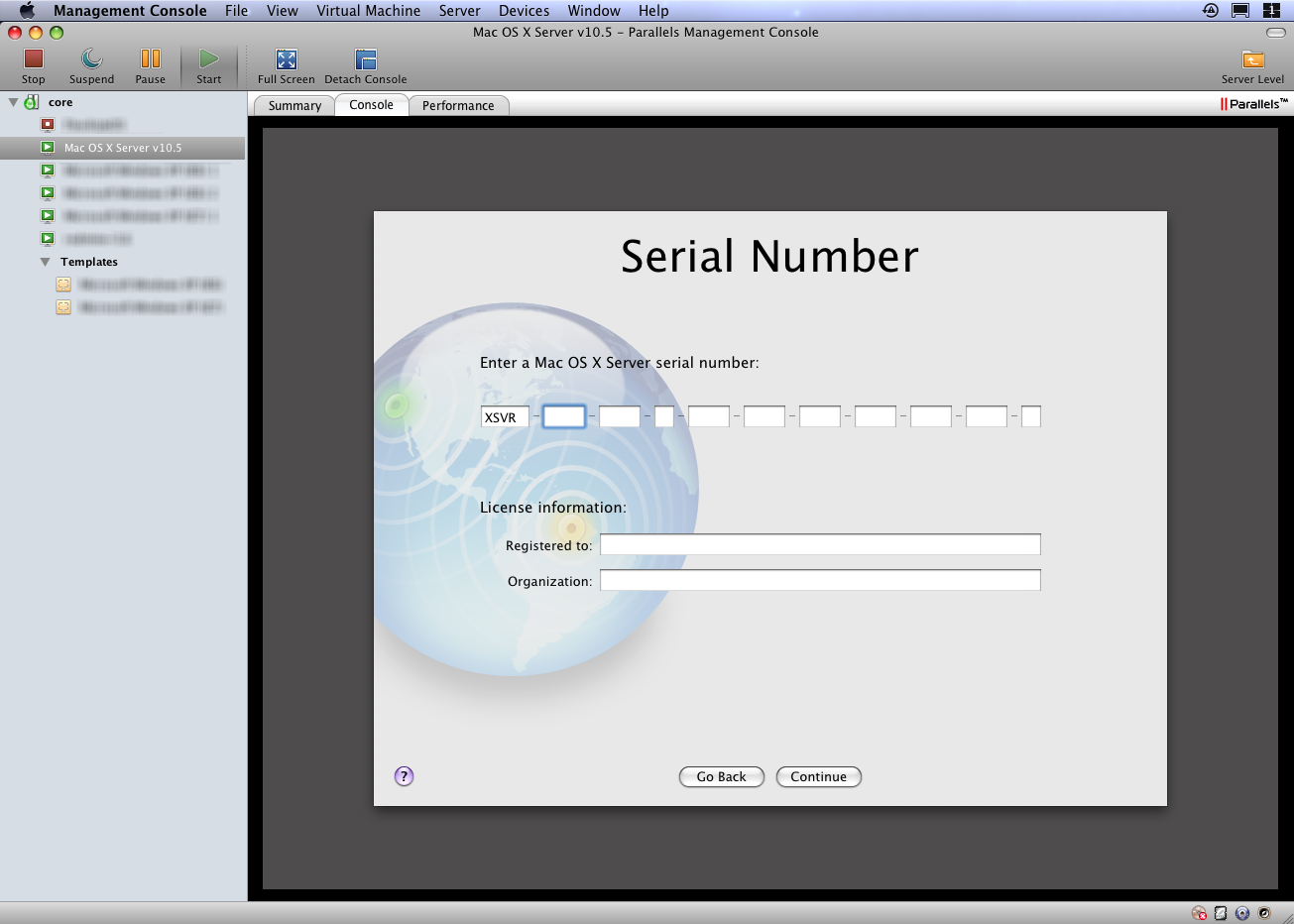
Task: Click the focused serial field after XSVR
Action: (x=564, y=416)
